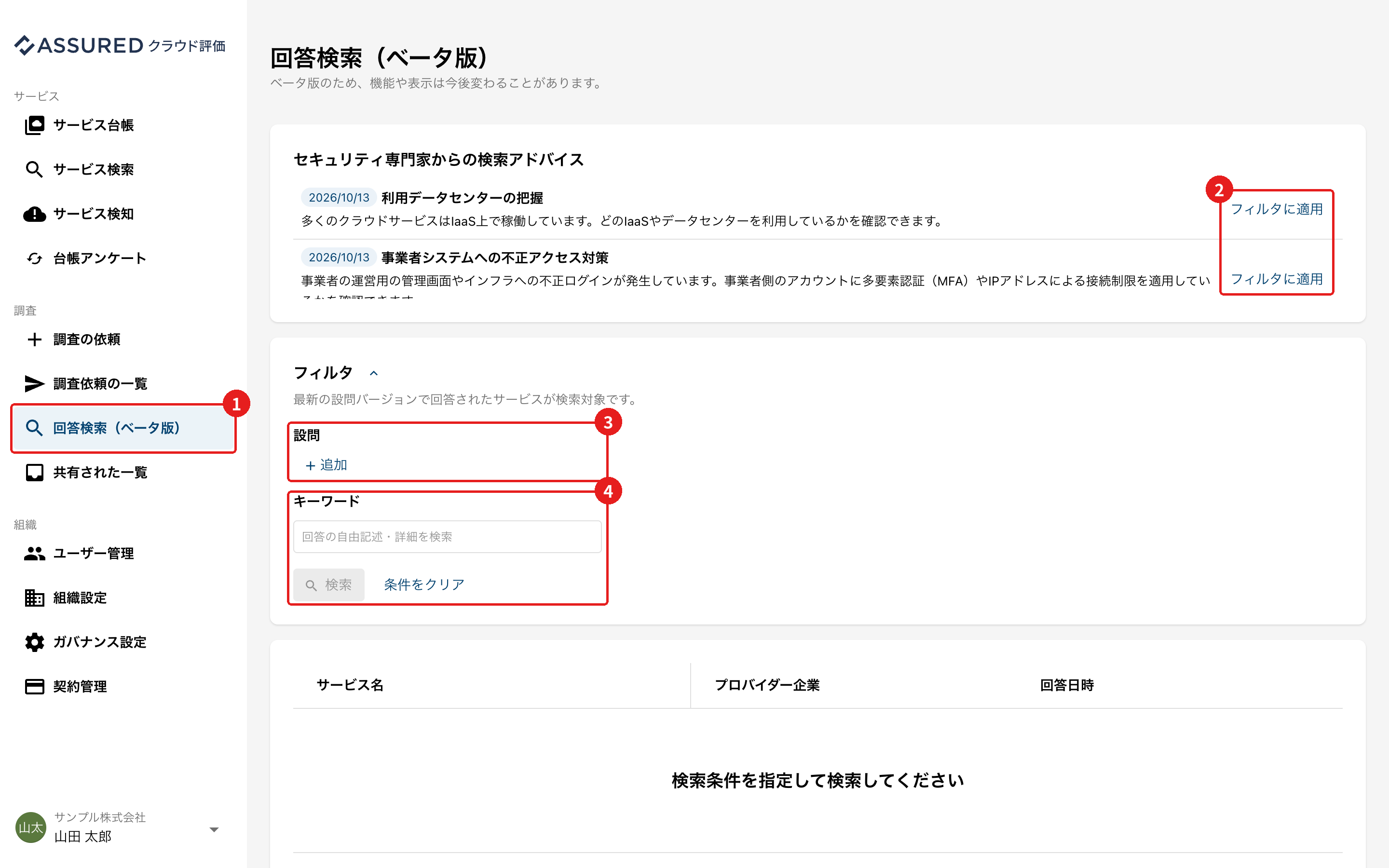Click 条件をクリア link

coord(423,584)
